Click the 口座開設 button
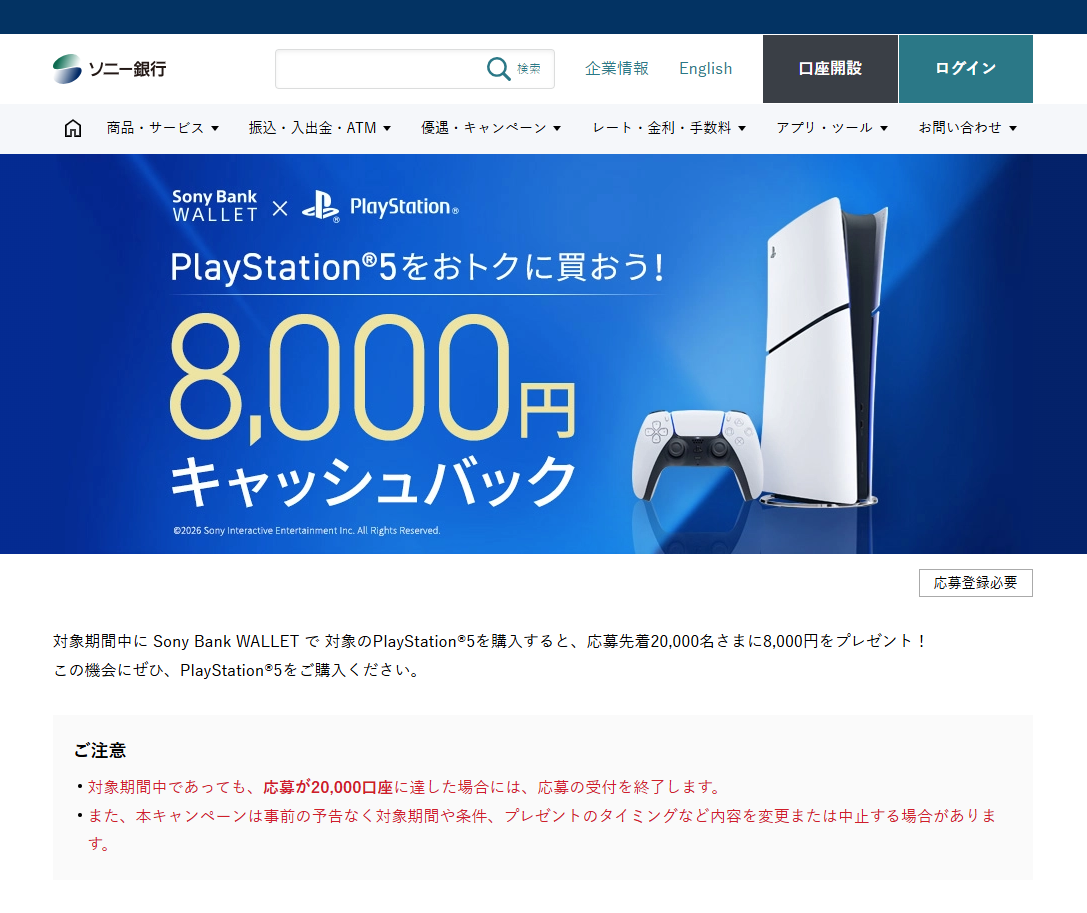The image size is (1087, 913). tap(830, 69)
